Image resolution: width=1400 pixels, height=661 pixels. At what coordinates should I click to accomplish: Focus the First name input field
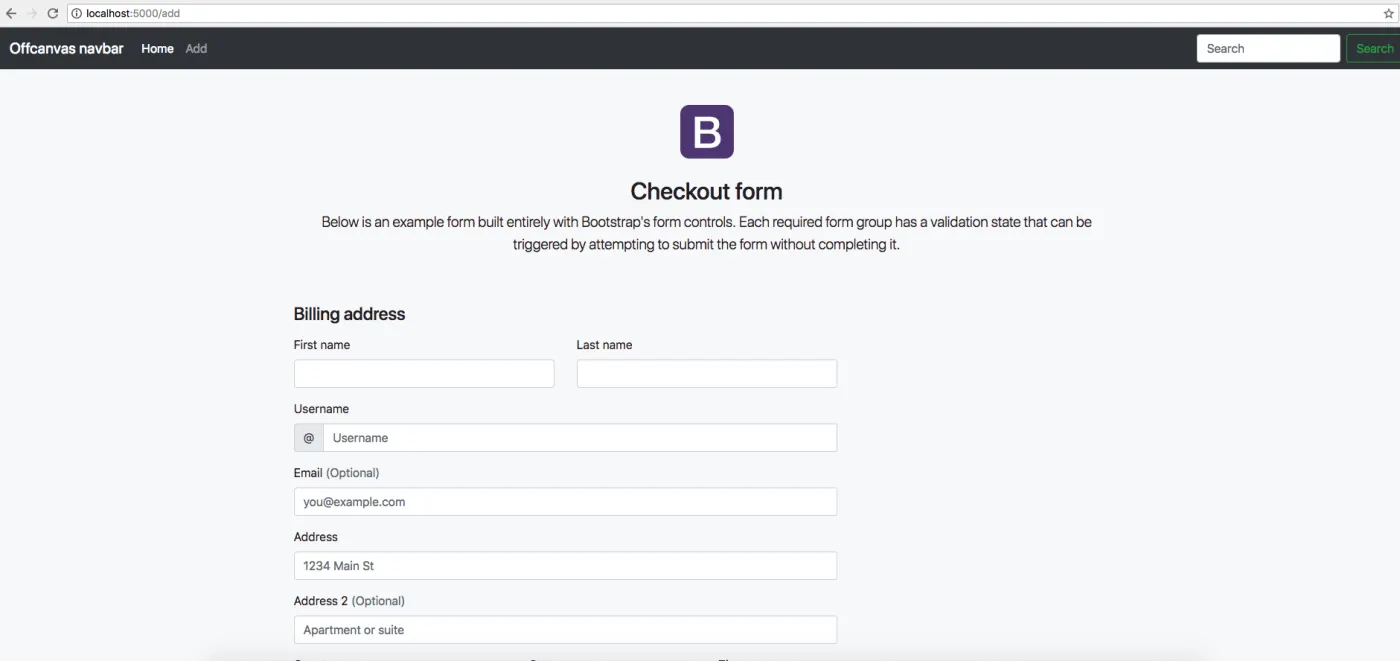(424, 374)
